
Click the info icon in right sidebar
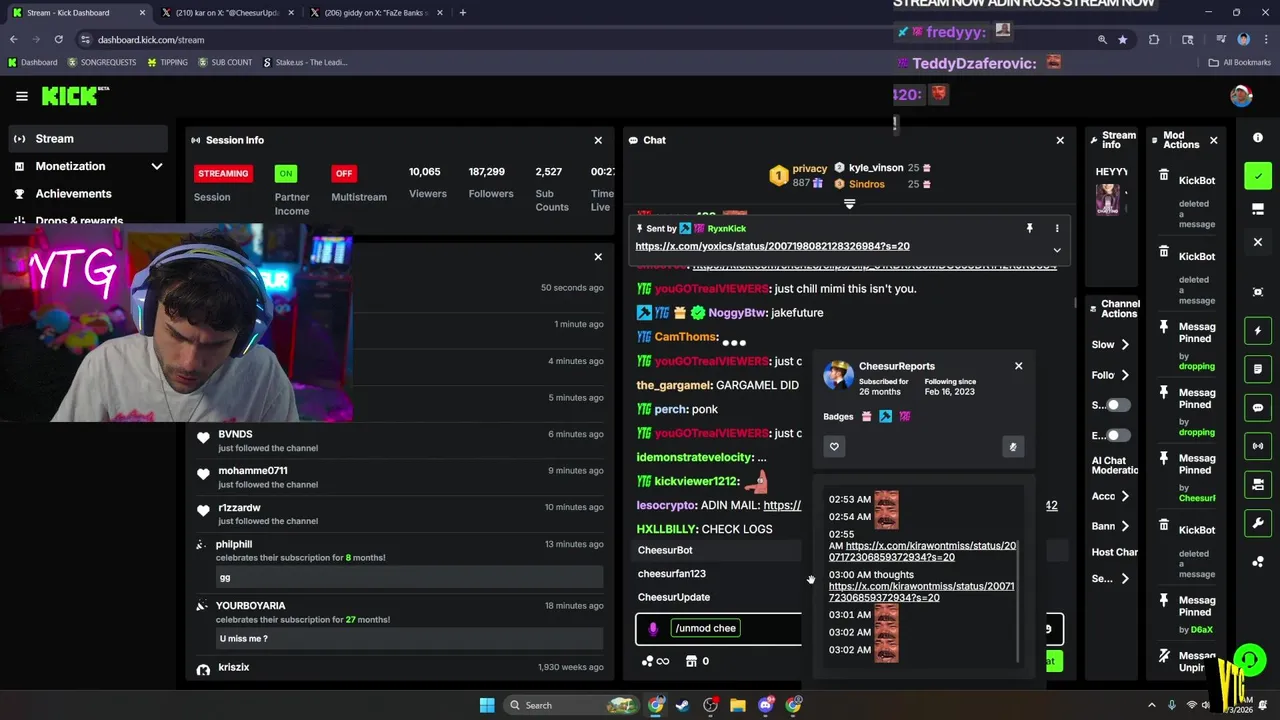click(x=1258, y=138)
